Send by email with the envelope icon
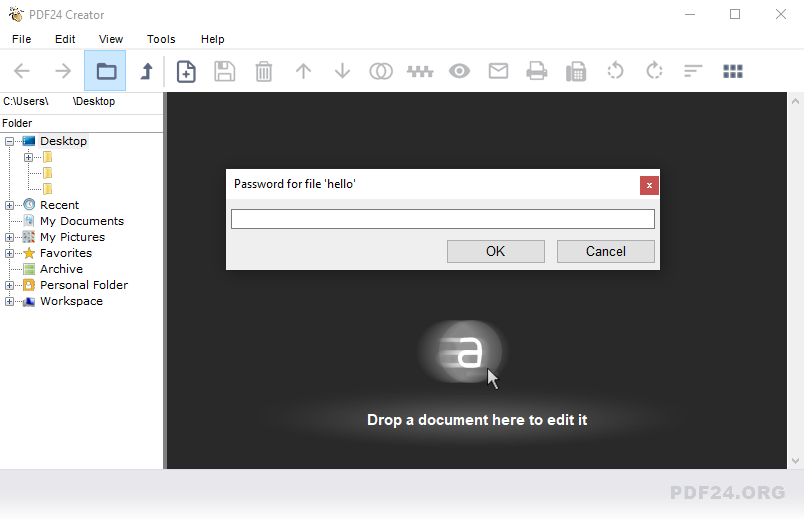 pos(498,71)
